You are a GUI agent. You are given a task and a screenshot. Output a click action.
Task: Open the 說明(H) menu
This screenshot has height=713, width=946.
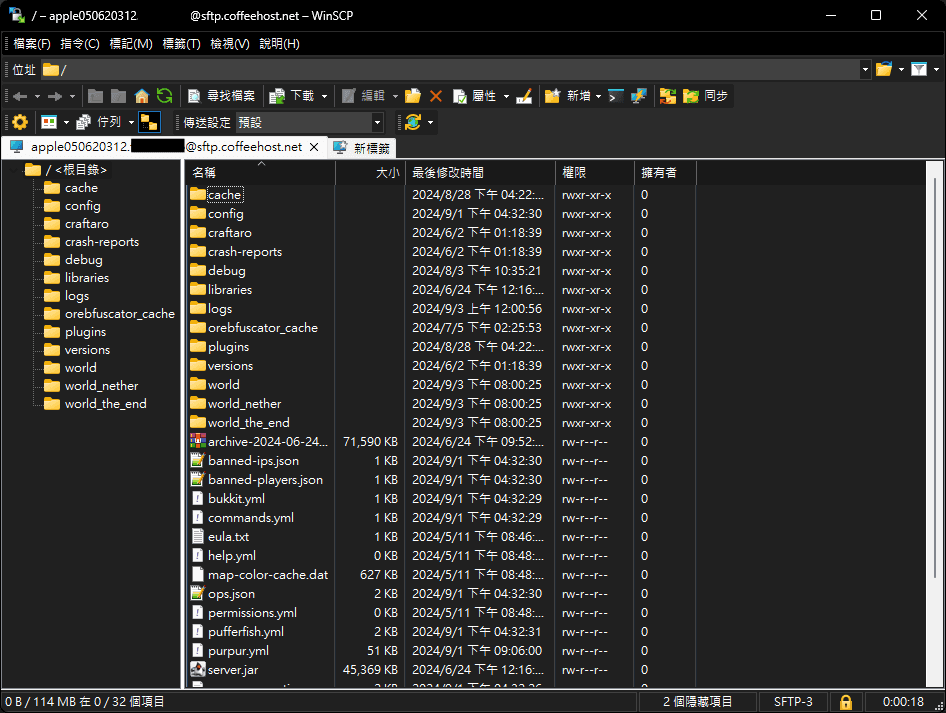pos(279,43)
